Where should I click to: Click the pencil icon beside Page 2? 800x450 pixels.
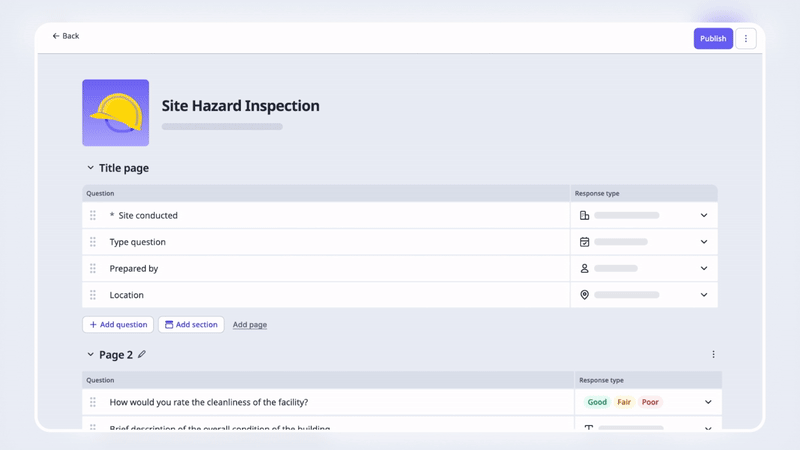(x=142, y=354)
